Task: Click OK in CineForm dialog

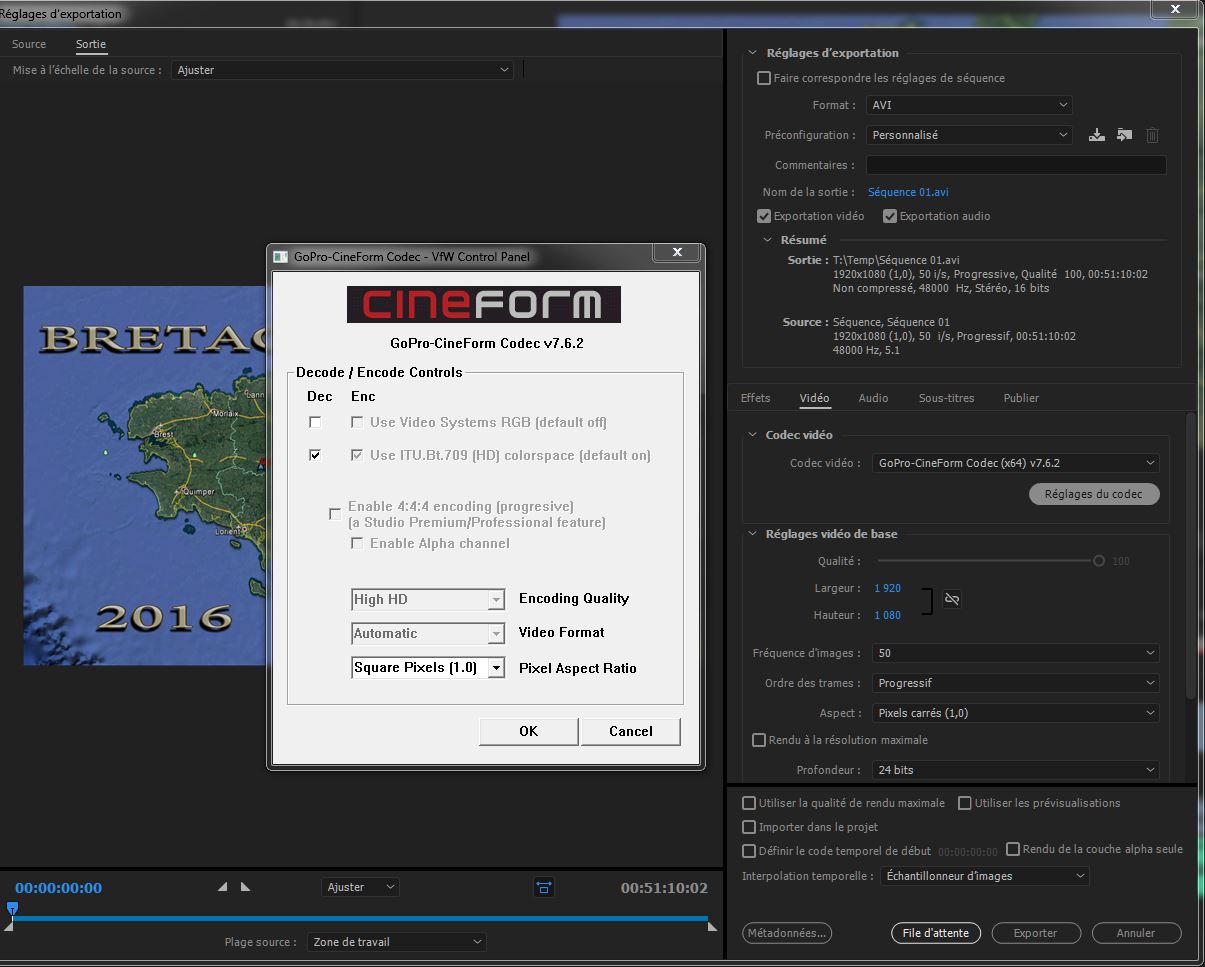Action: click(529, 731)
